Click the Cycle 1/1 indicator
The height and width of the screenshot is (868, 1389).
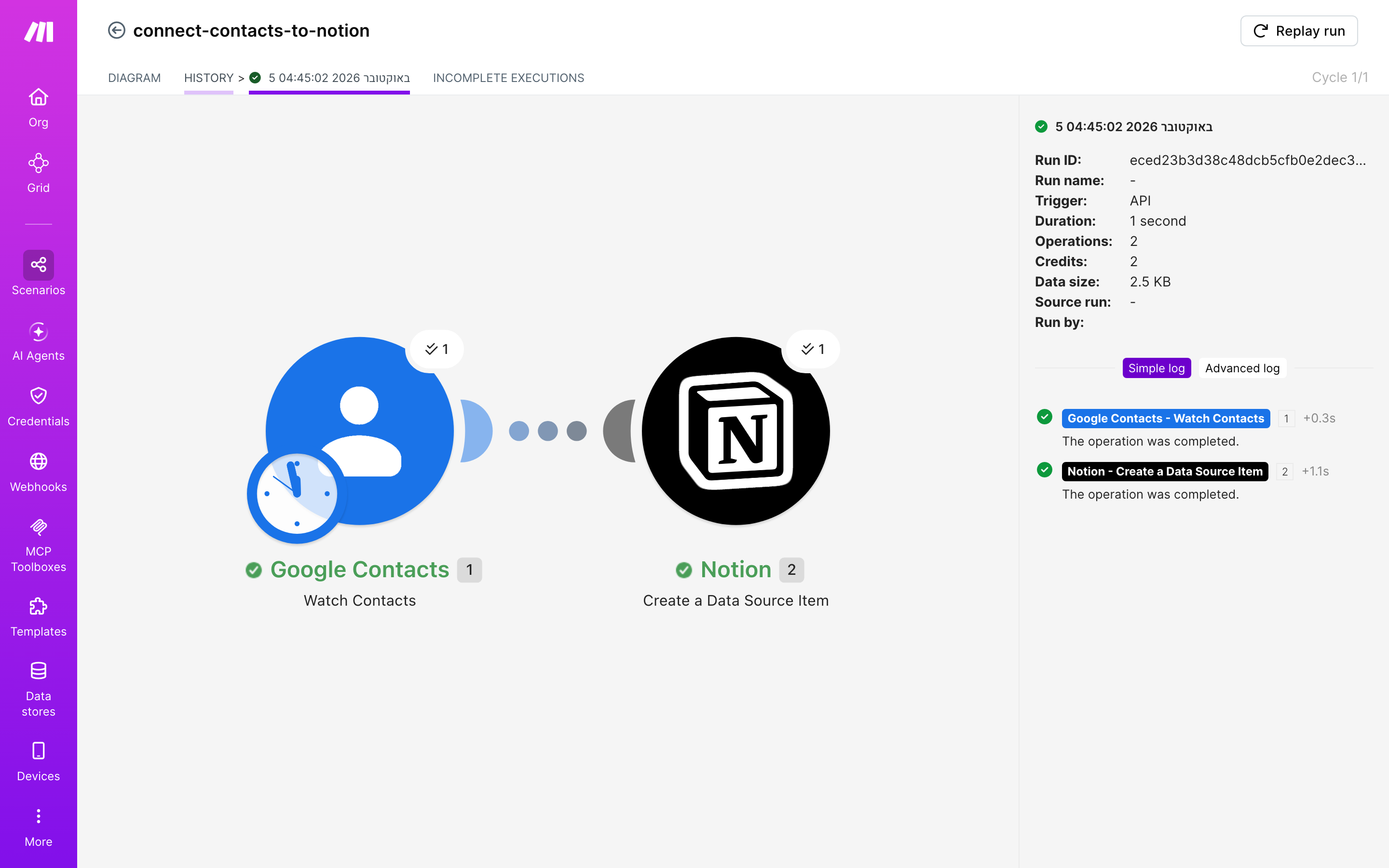(1340, 78)
